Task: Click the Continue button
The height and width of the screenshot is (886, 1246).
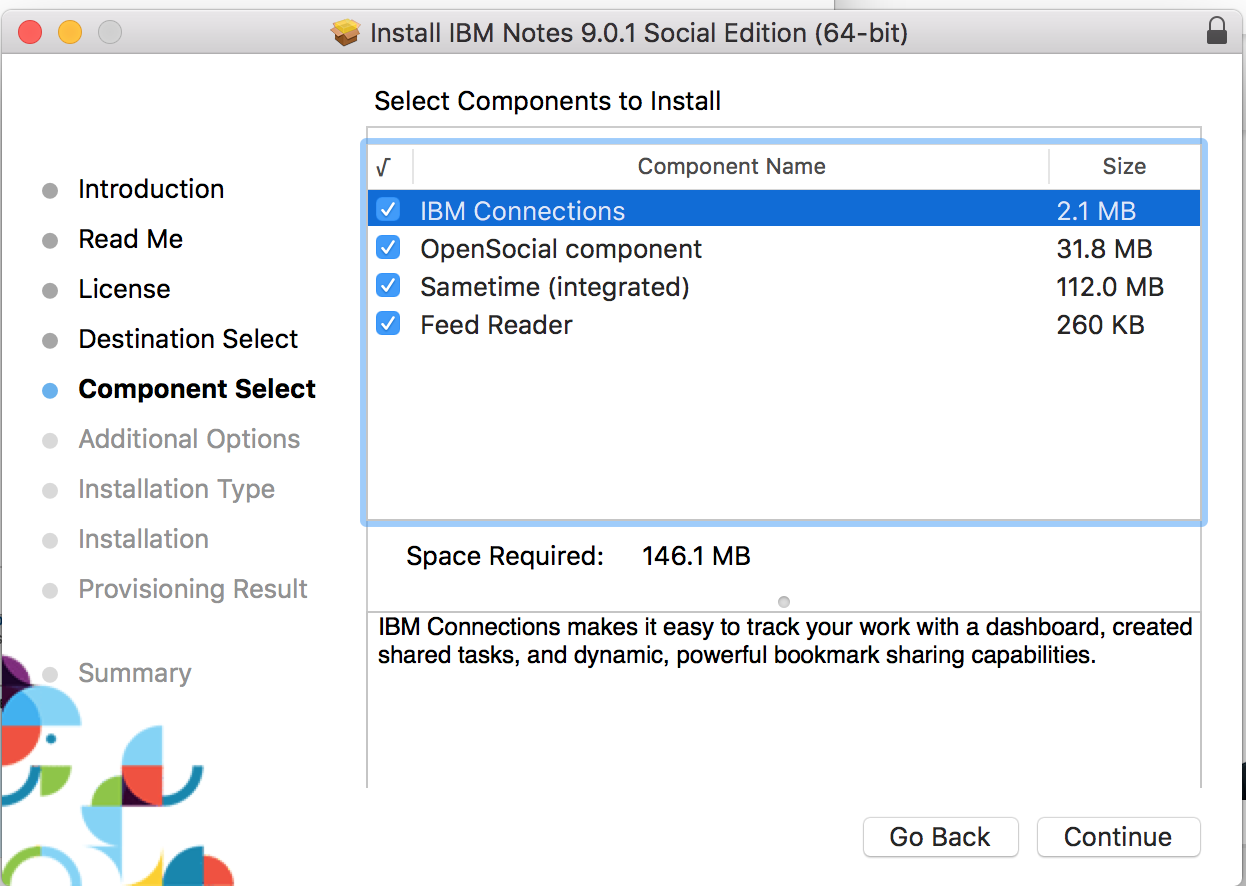Action: [1118, 837]
